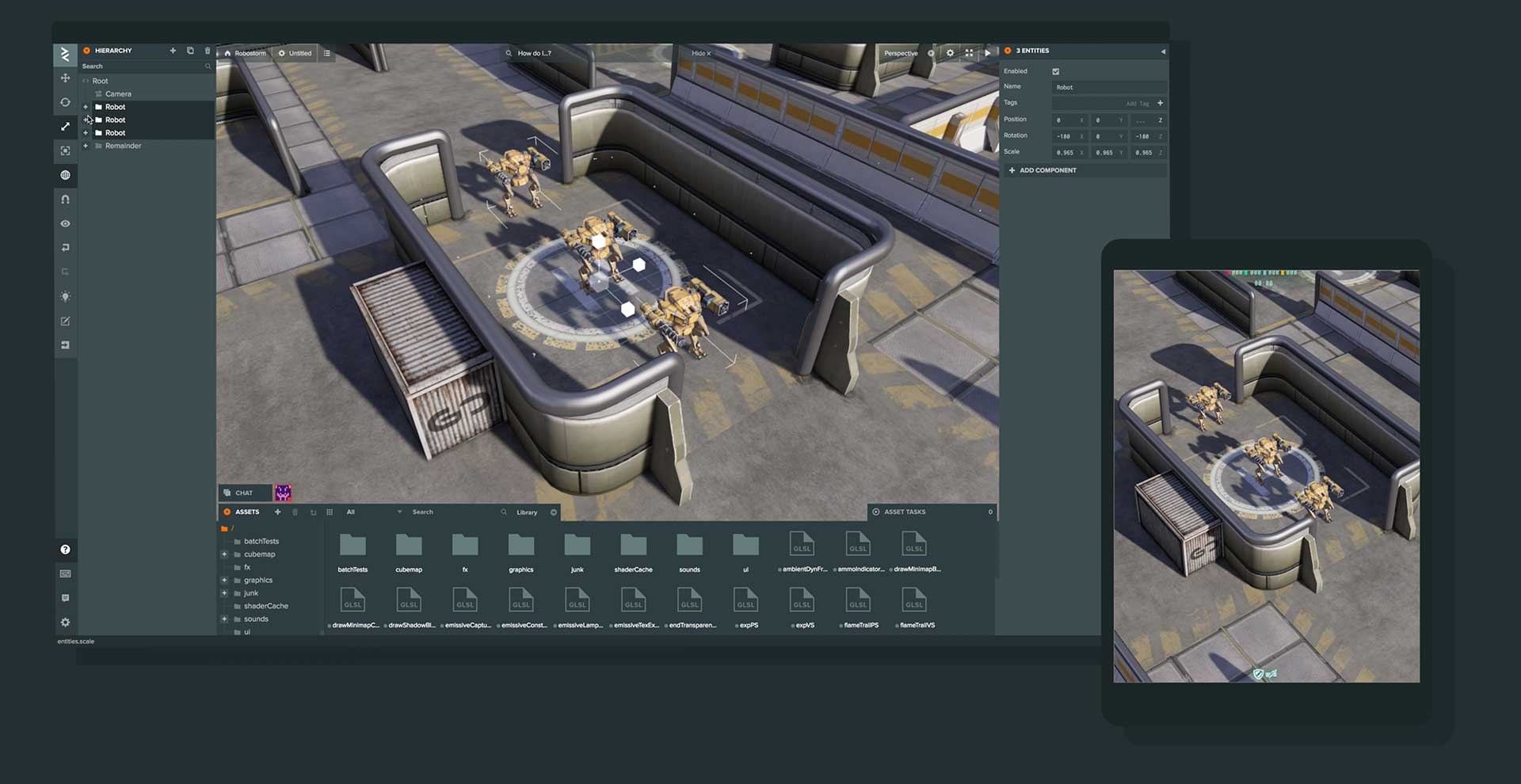1521x784 pixels.
Task: Toggle the visibility eye tool in toolbar
Action: click(66, 223)
